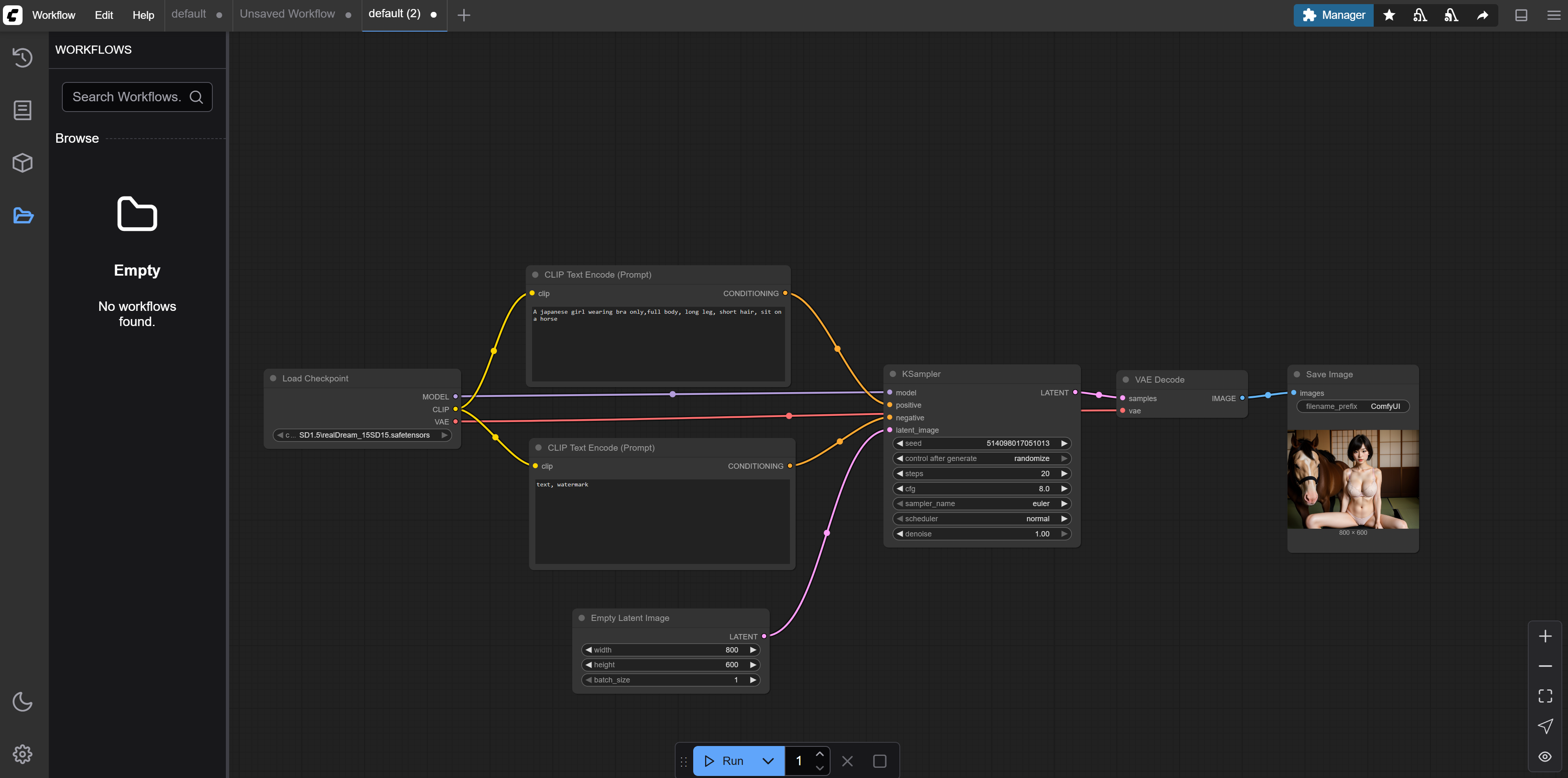The height and width of the screenshot is (778, 1568).
Task: Click the star icon beside Manager
Action: point(1389,15)
